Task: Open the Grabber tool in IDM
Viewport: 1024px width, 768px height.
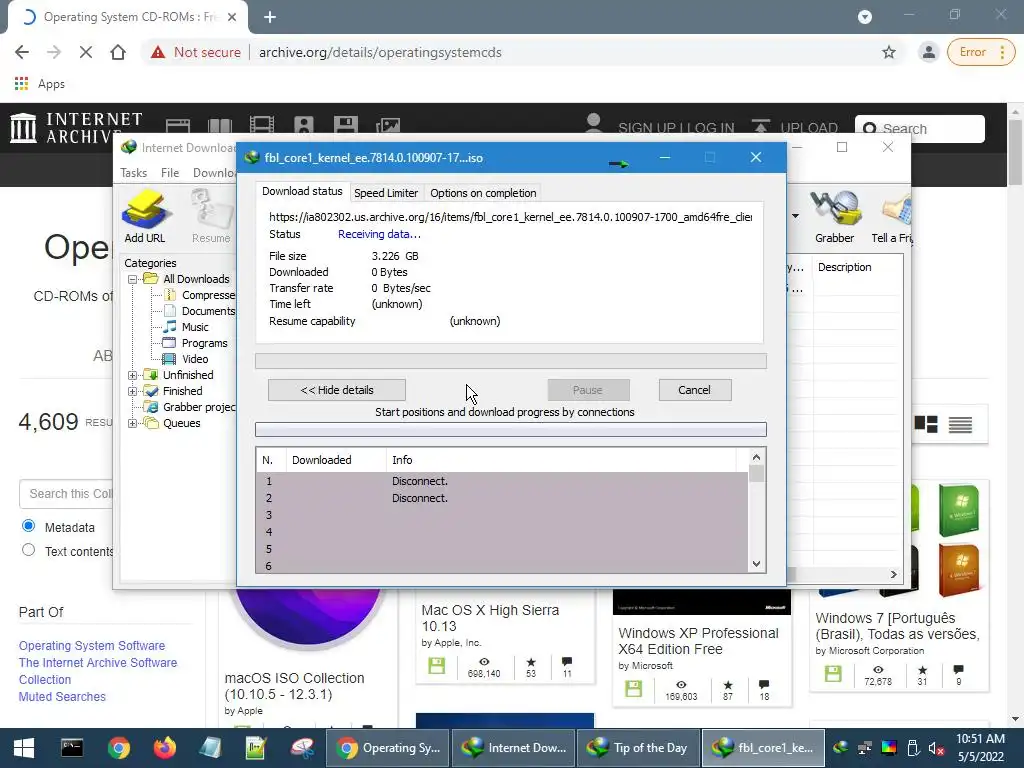Action: 834,216
